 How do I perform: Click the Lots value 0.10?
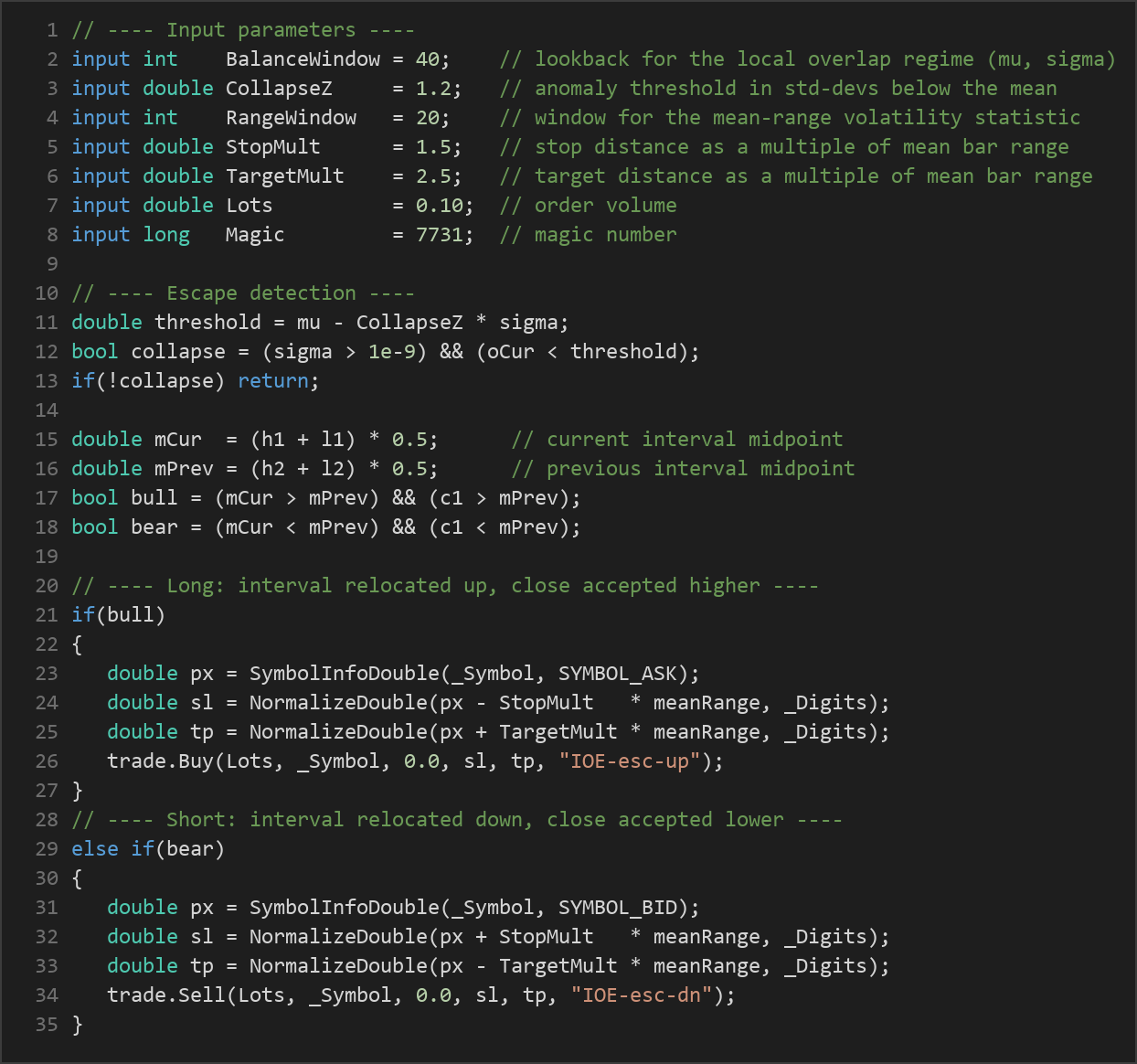point(439,206)
